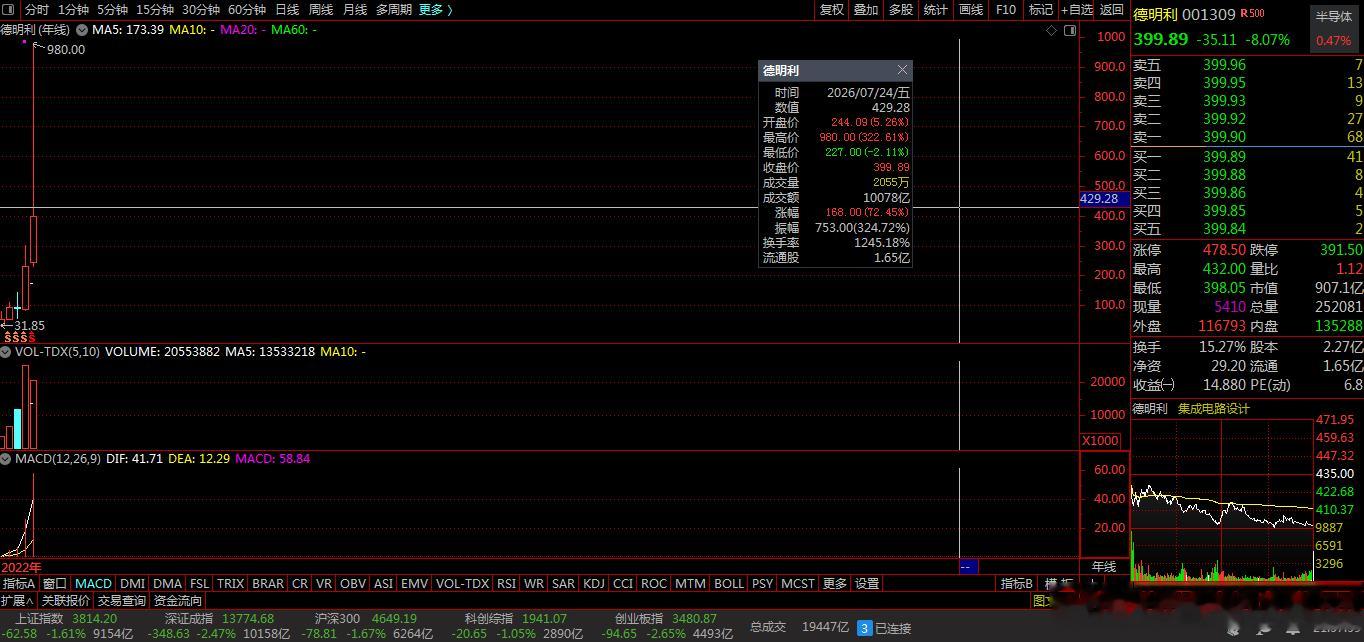This screenshot has width=1364, height=642.
Task: Select the 窗口 tab
Action: (x=55, y=584)
